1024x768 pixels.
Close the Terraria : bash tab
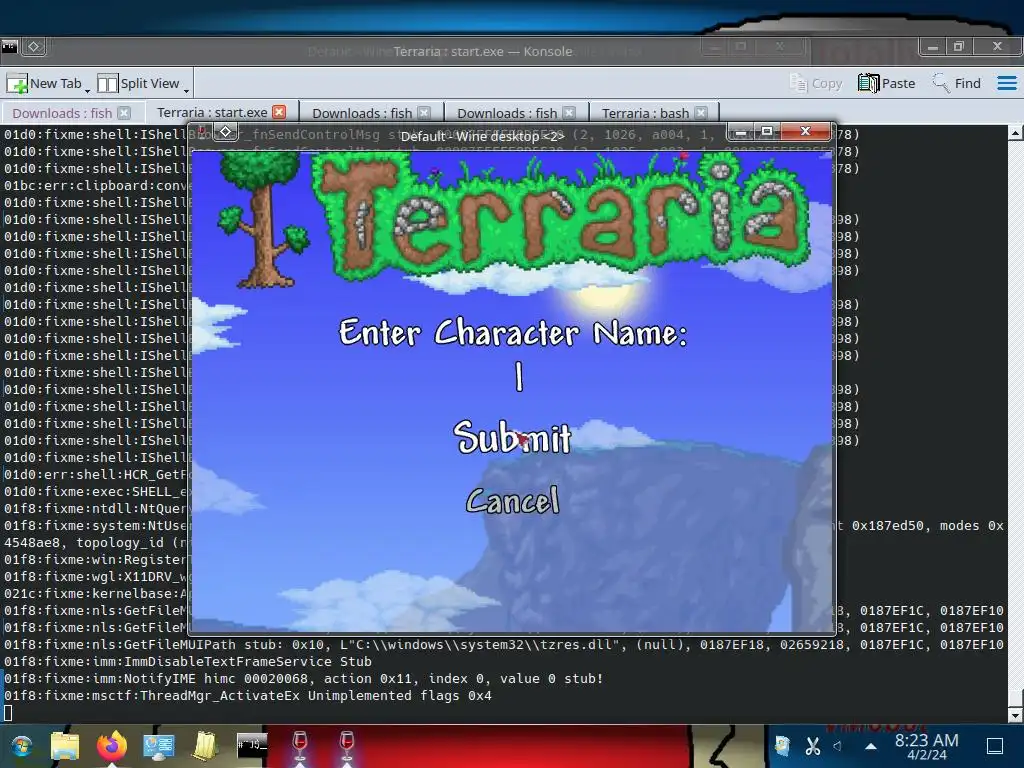coord(701,113)
